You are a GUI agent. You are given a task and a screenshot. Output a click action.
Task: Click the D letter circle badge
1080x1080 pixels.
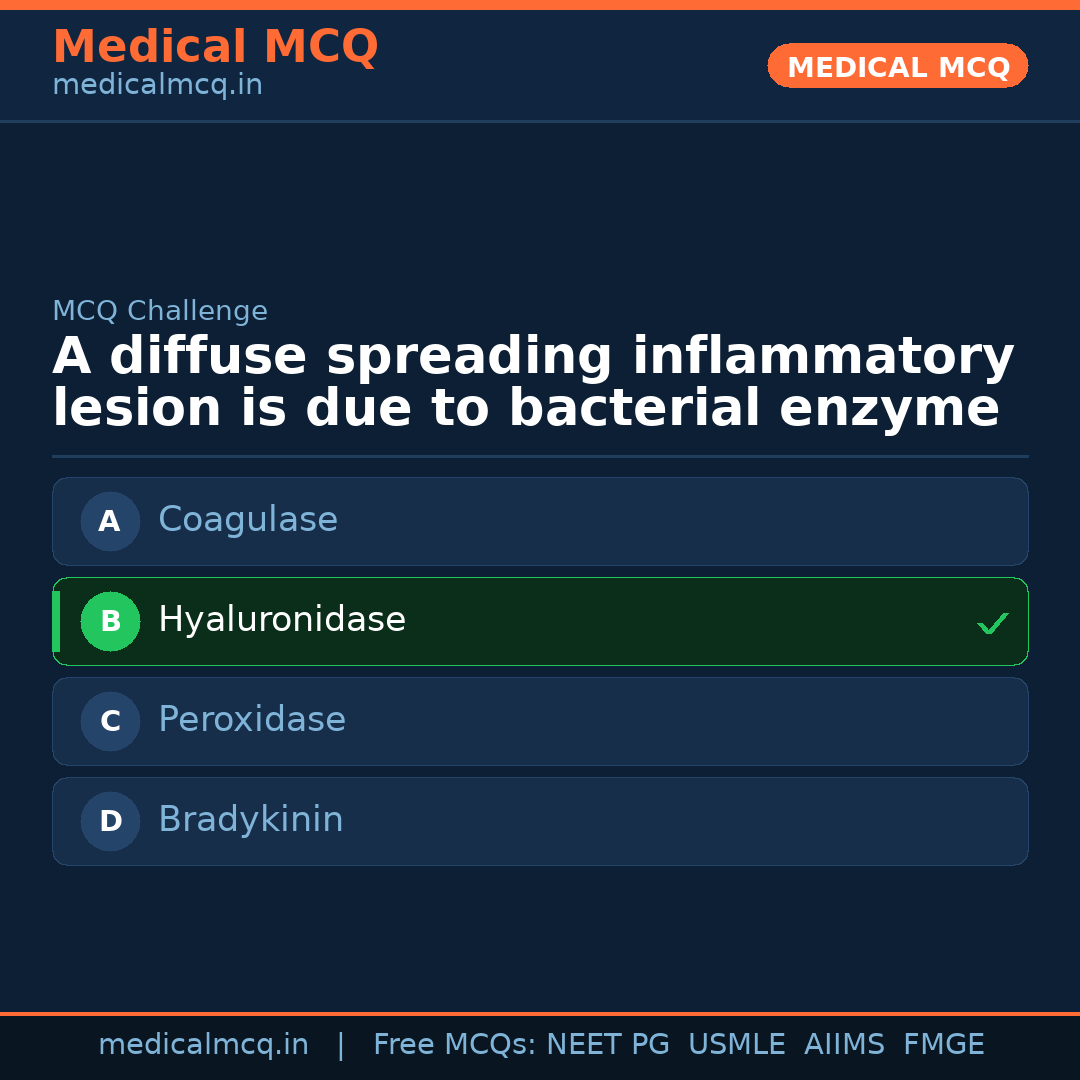click(110, 821)
